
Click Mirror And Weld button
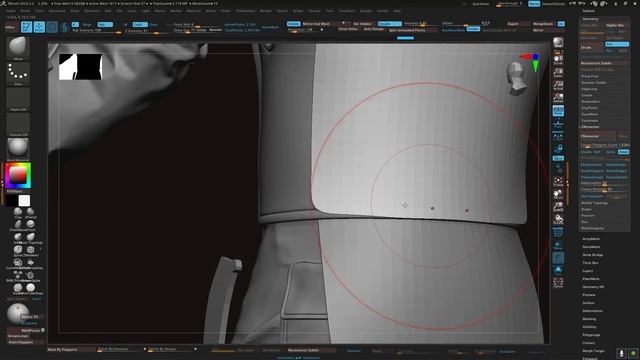pos(320,24)
